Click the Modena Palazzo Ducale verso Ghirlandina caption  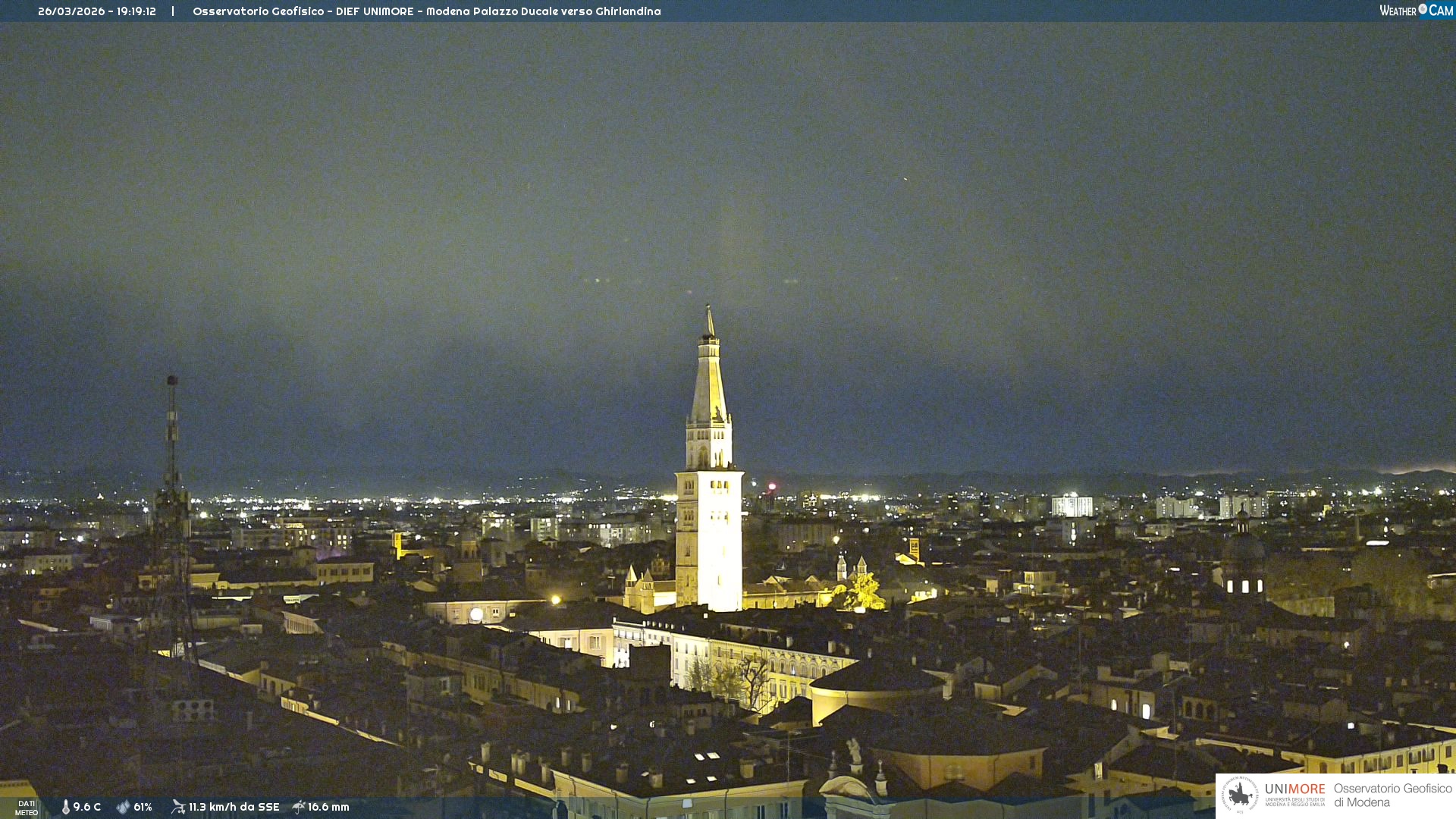click(x=543, y=11)
